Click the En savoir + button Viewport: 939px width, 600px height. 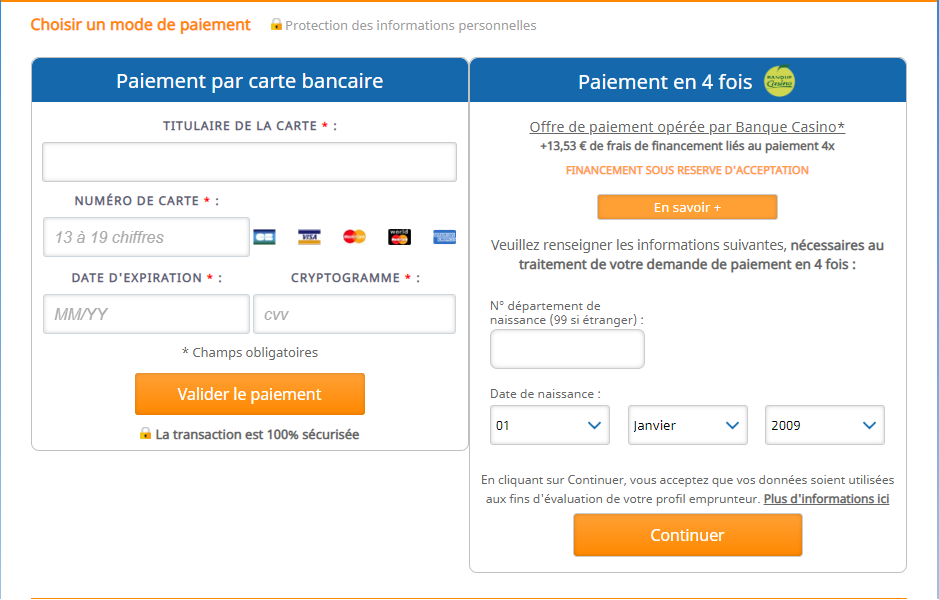pos(687,207)
